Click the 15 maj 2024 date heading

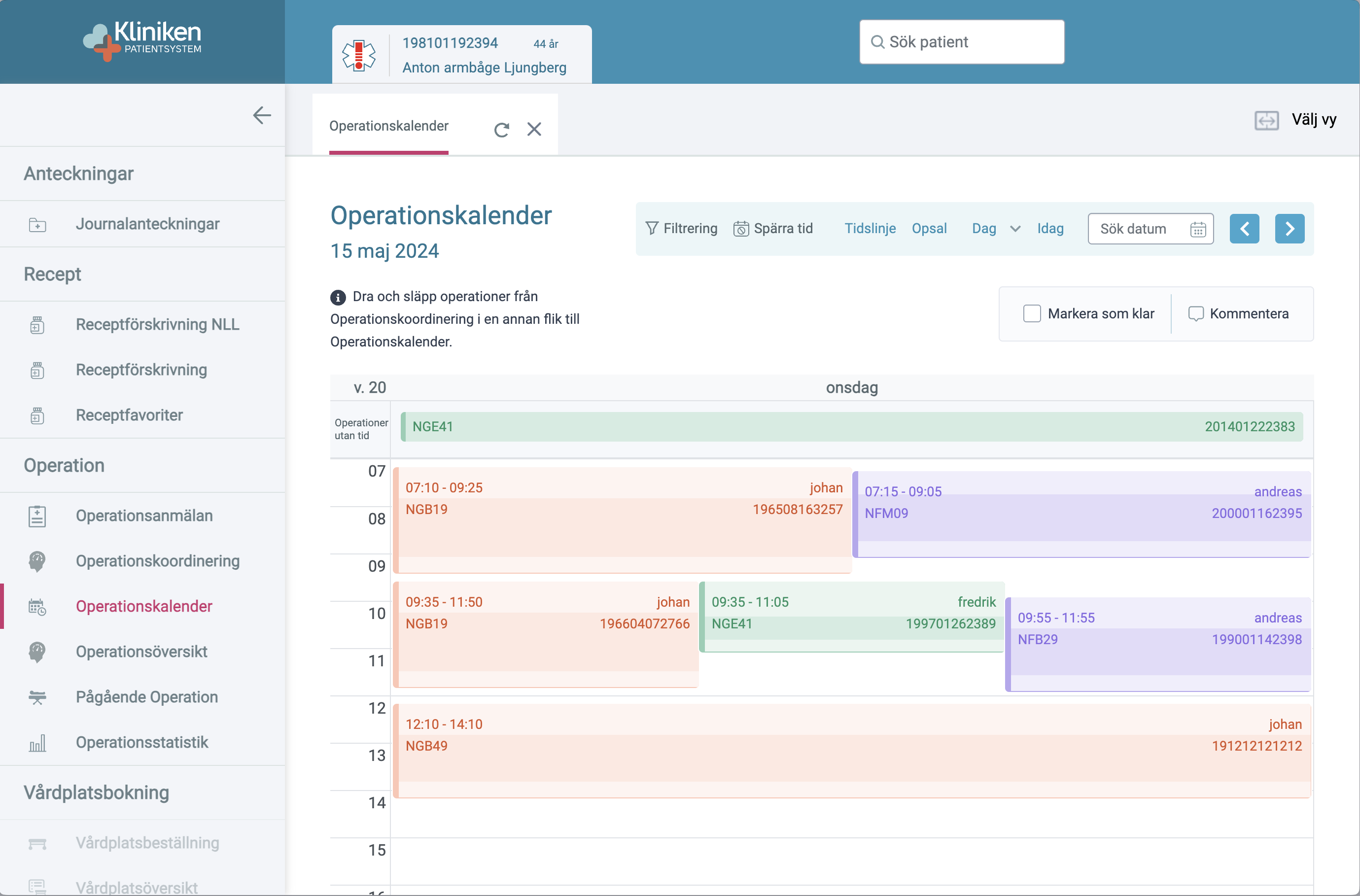(384, 251)
